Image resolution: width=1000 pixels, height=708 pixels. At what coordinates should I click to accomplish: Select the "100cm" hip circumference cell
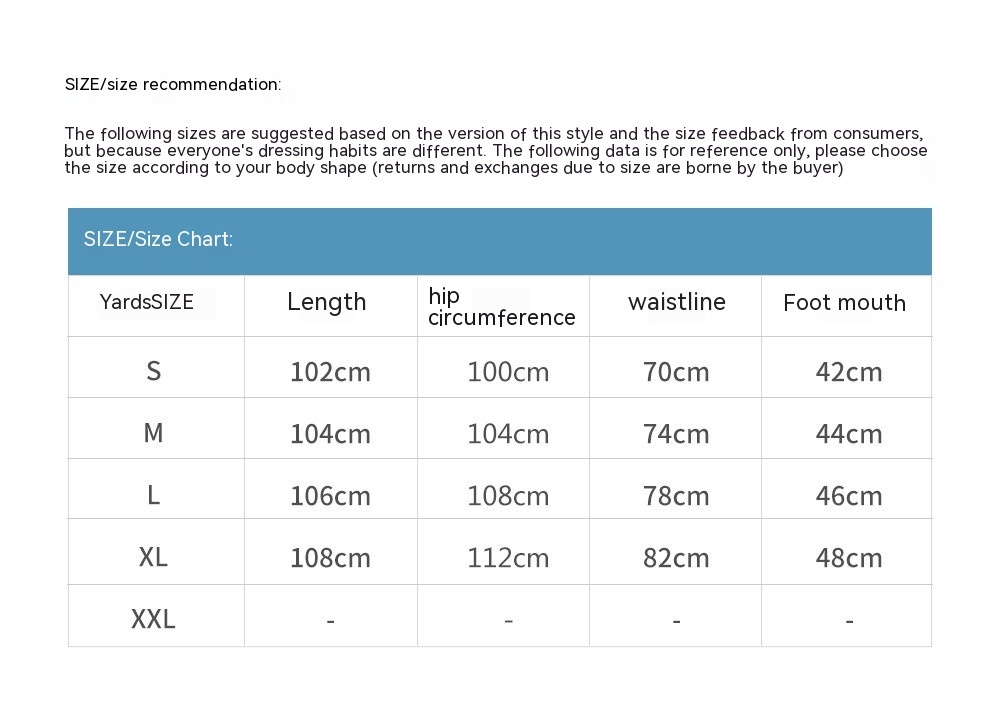point(508,372)
